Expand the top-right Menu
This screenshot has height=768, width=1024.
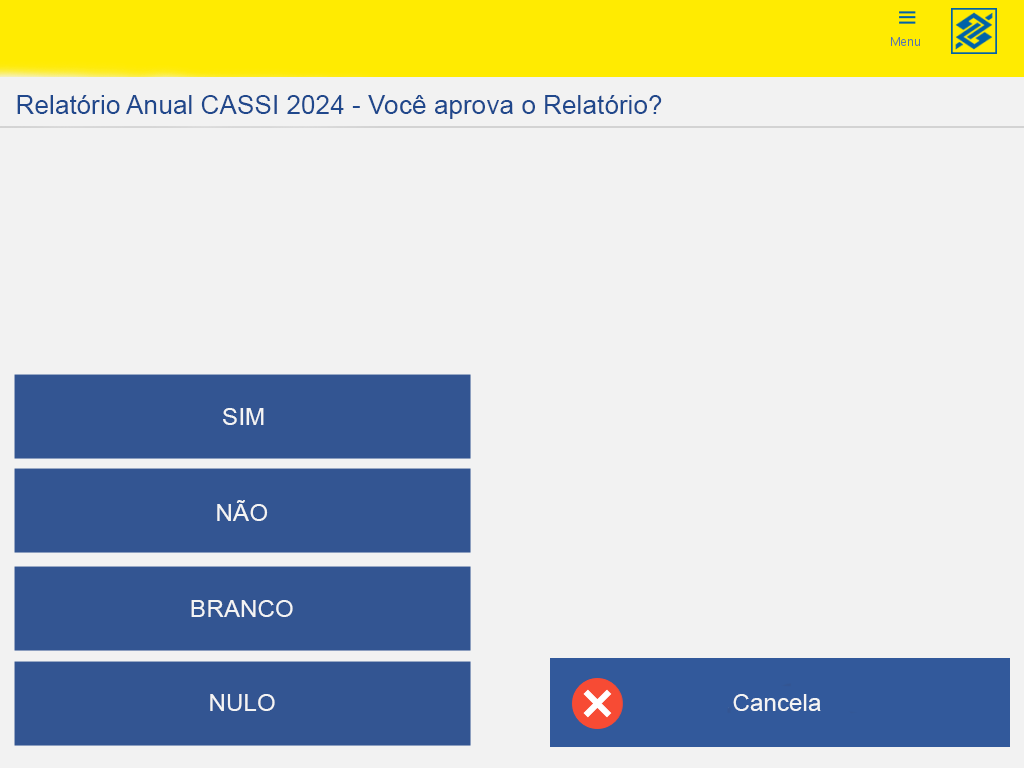tap(906, 29)
